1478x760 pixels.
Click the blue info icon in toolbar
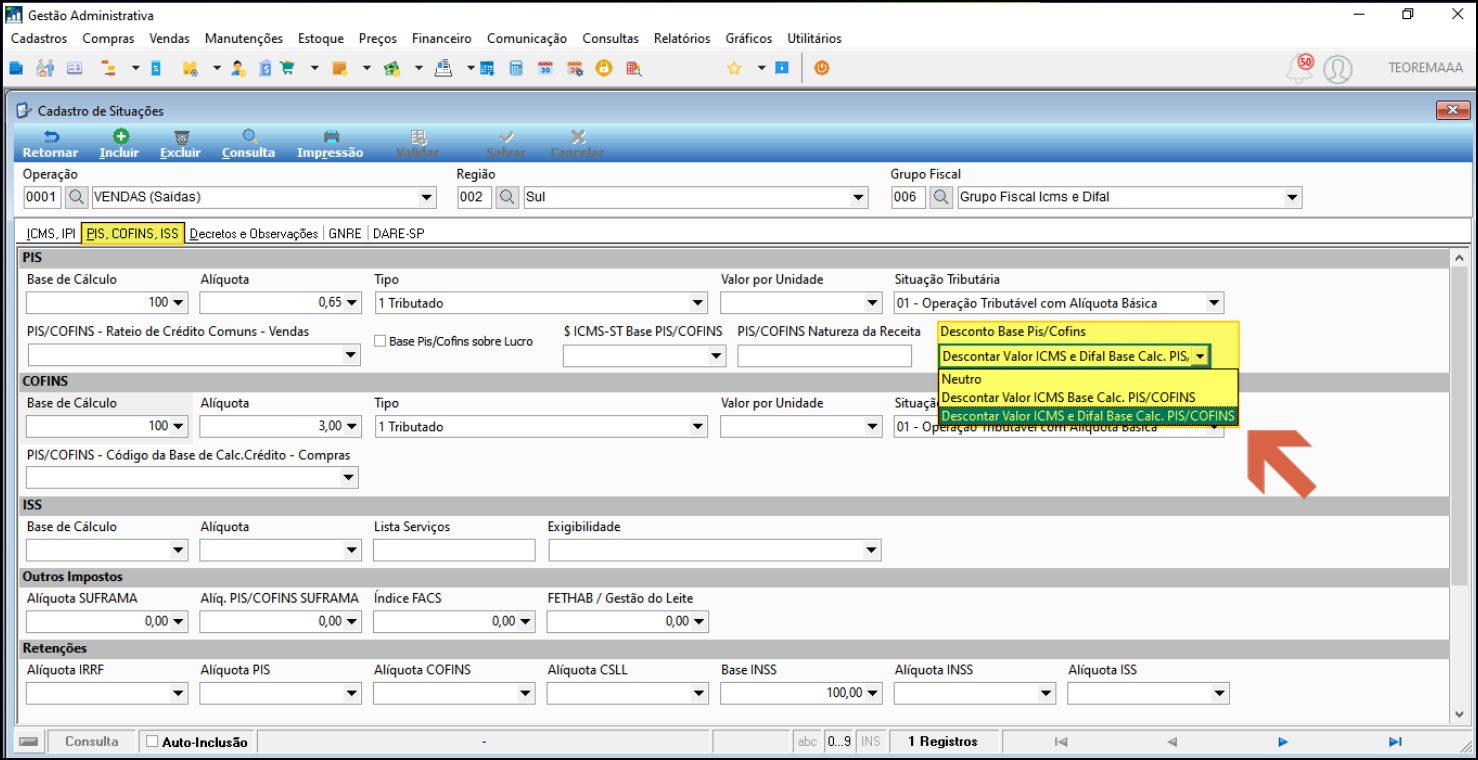point(782,68)
